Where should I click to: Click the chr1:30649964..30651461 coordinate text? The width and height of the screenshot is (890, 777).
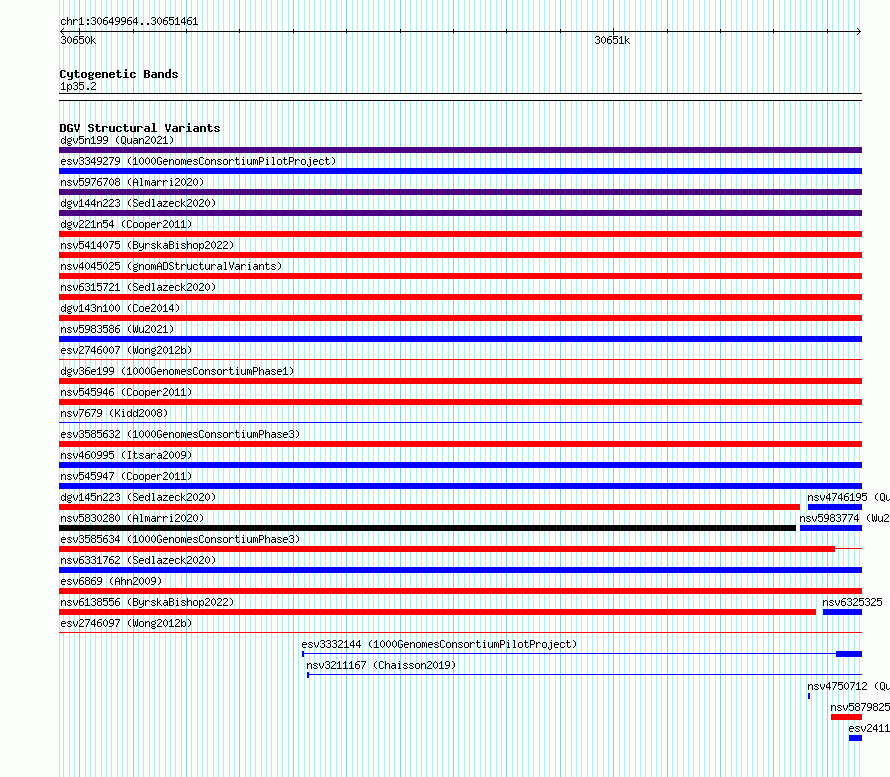pyautogui.click(x=129, y=21)
